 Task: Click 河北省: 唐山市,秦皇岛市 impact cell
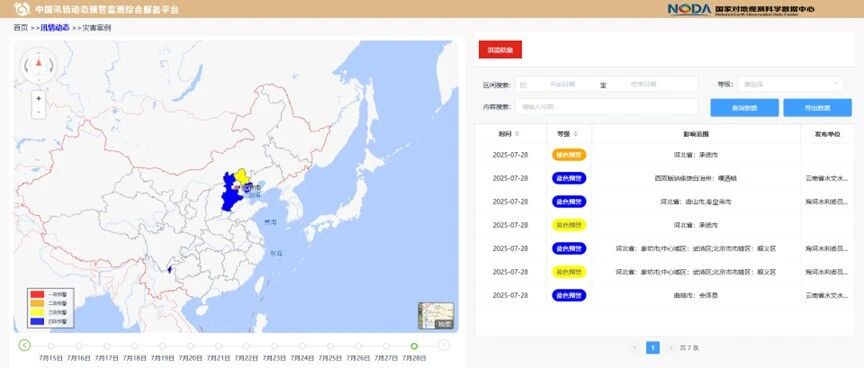pyautogui.click(x=695, y=202)
